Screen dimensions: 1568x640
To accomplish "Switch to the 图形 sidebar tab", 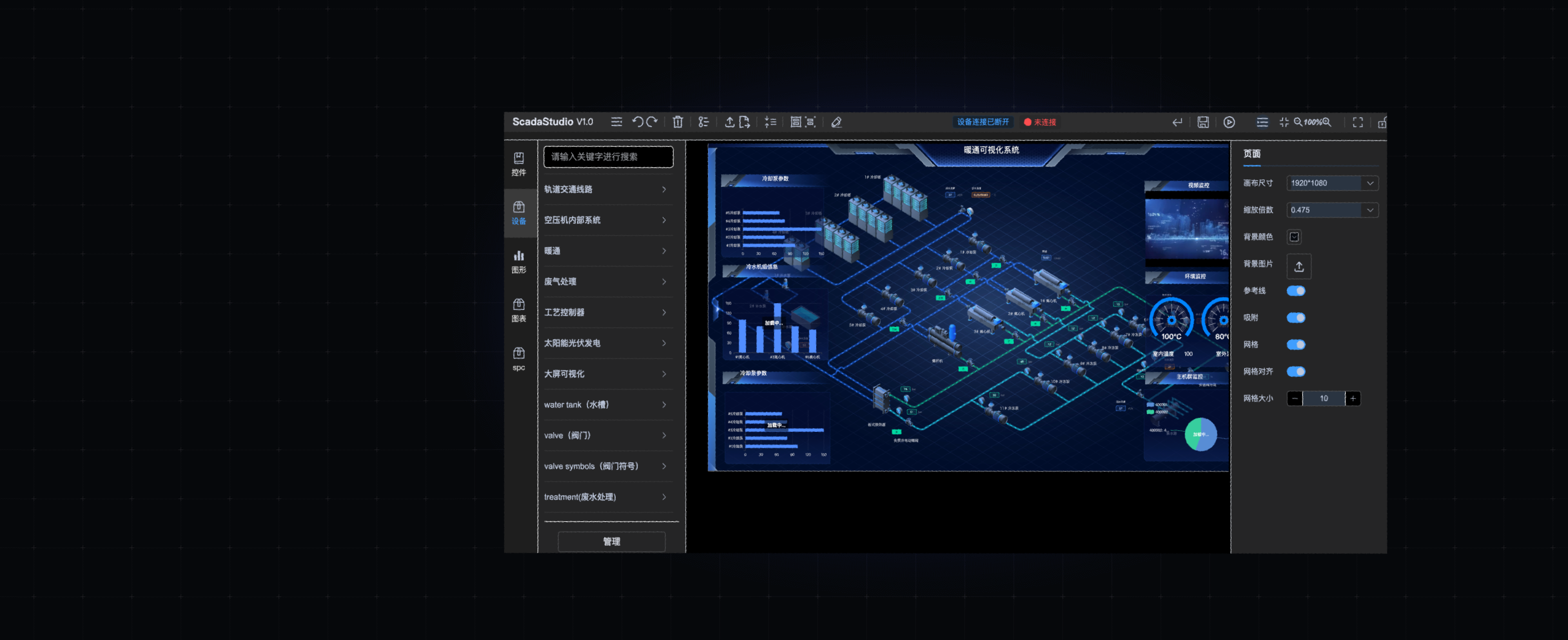I will pyautogui.click(x=519, y=262).
